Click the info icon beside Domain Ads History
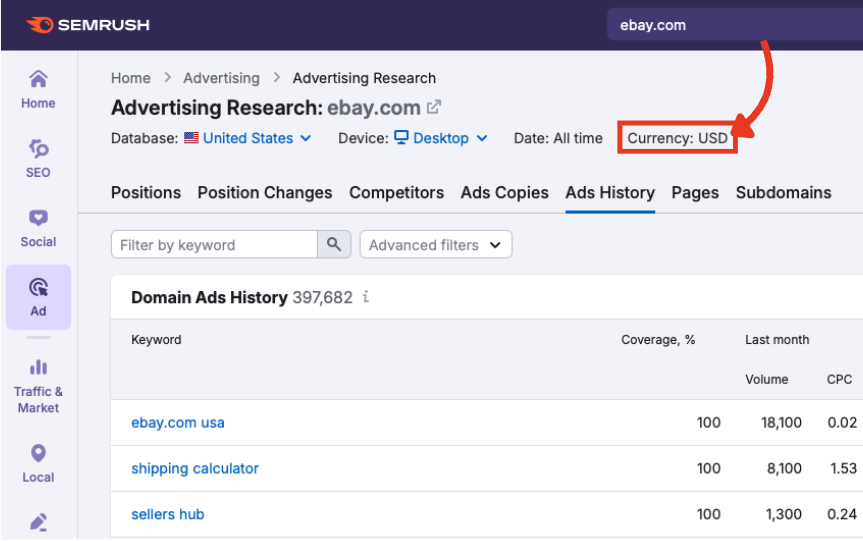Viewport: 863px width, 541px height. pyautogui.click(x=366, y=297)
